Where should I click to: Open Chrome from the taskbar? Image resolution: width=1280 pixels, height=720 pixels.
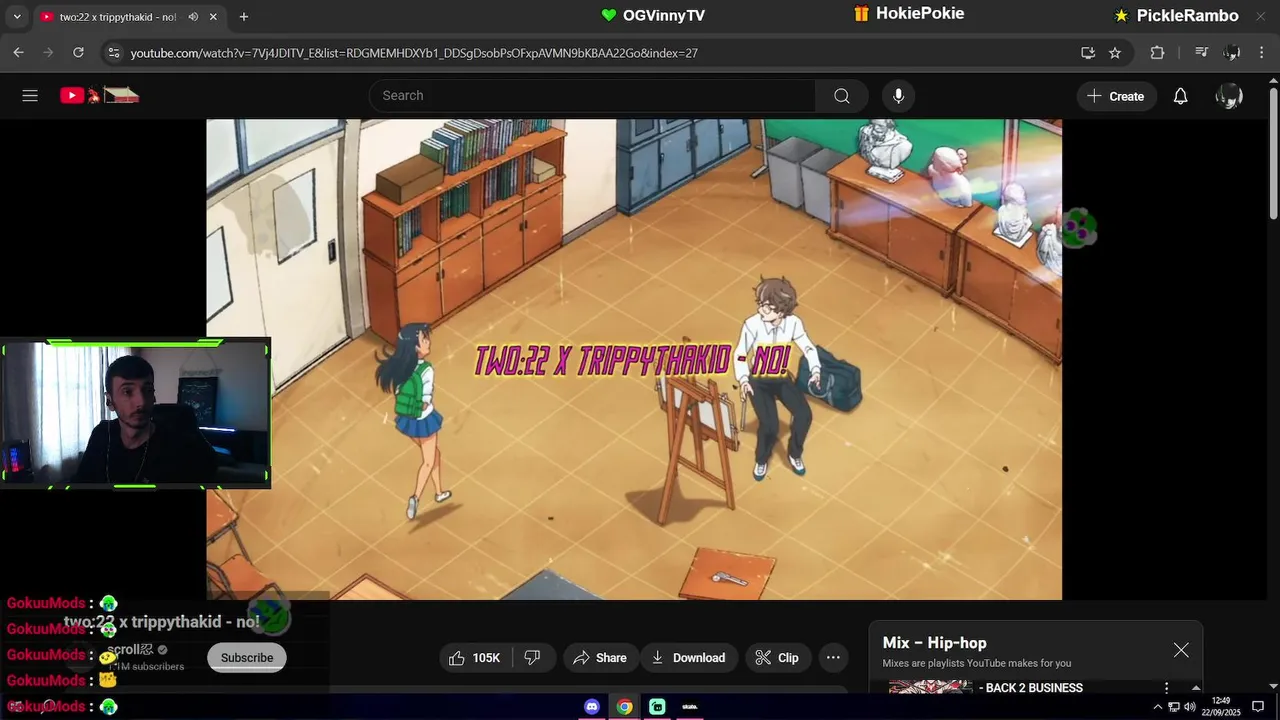coord(624,707)
